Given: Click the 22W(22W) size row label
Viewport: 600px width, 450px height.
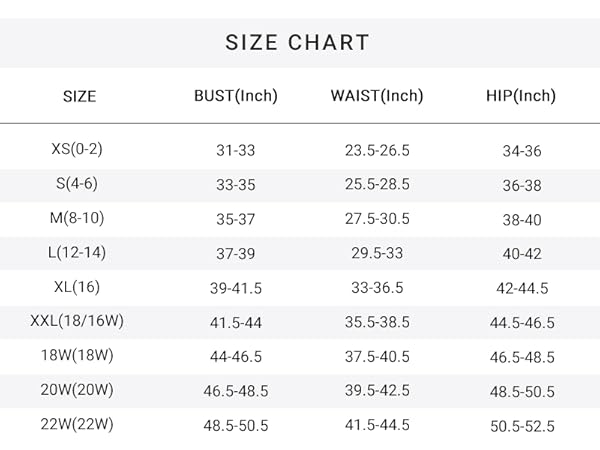Looking at the screenshot, I should (x=77, y=424).
